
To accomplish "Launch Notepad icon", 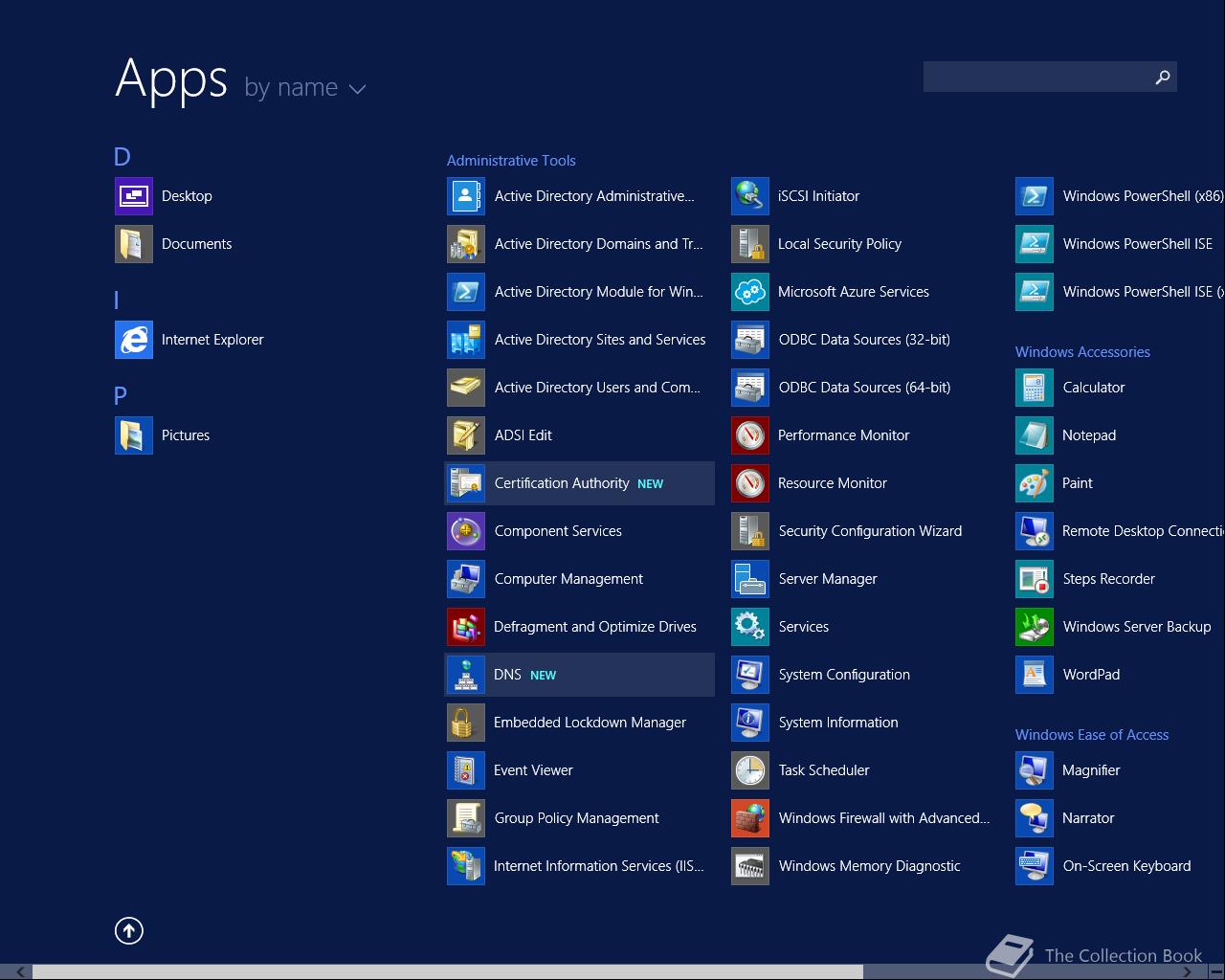I will [1035, 435].
